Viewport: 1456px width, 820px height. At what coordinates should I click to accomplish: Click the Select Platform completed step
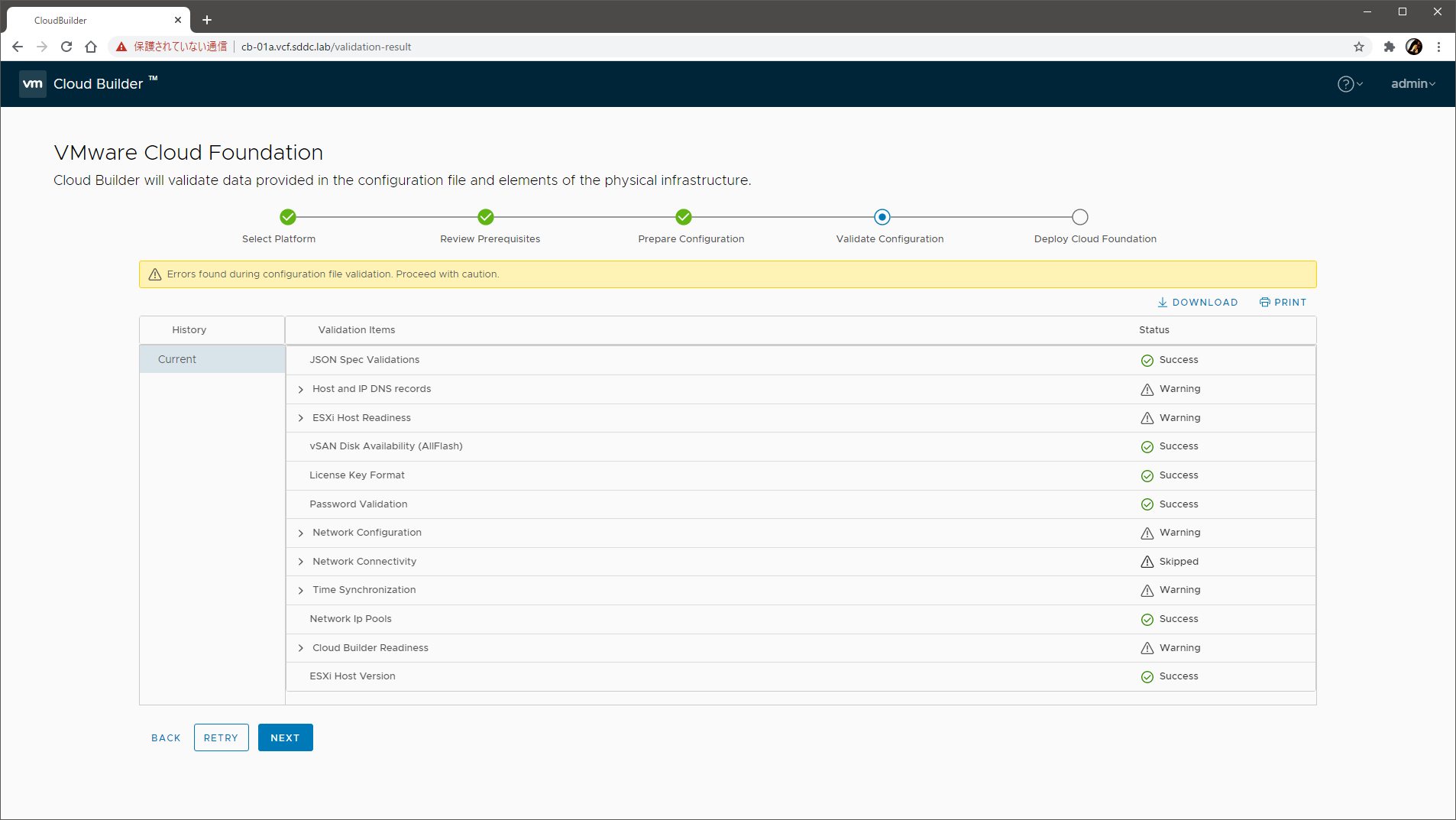pos(287,217)
